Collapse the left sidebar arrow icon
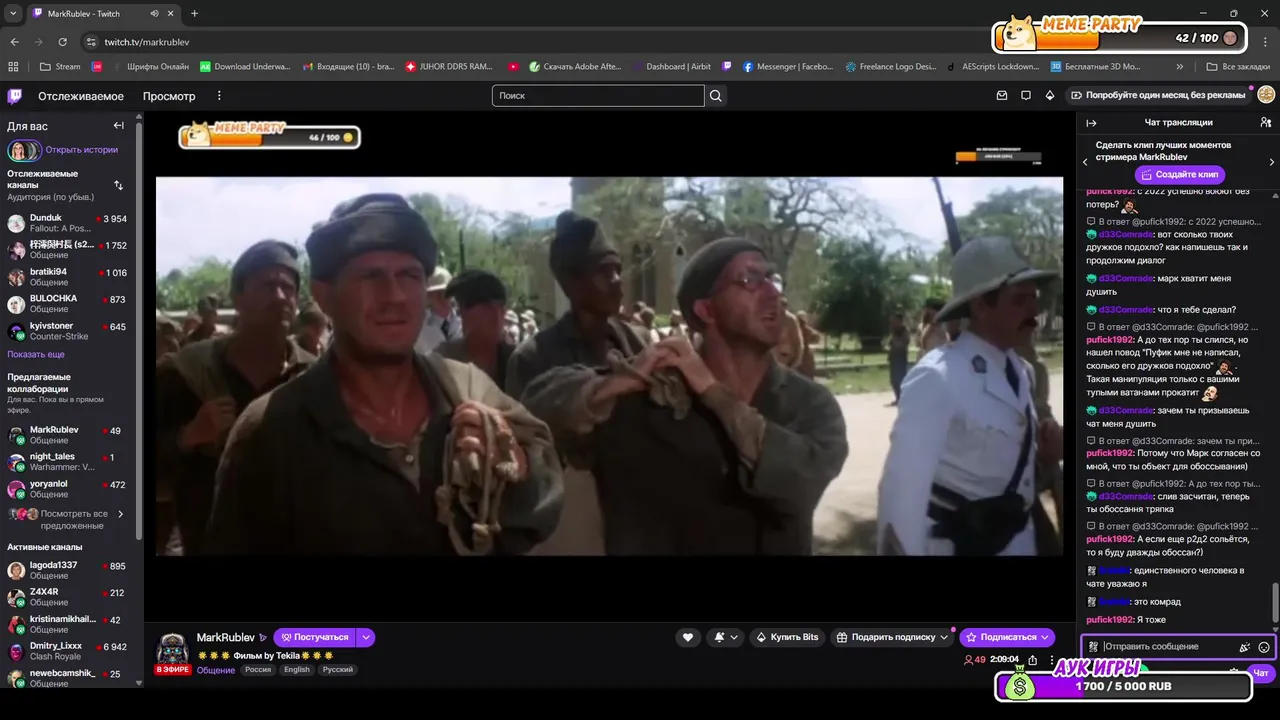1280x720 pixels. click(x=118, y=126)
